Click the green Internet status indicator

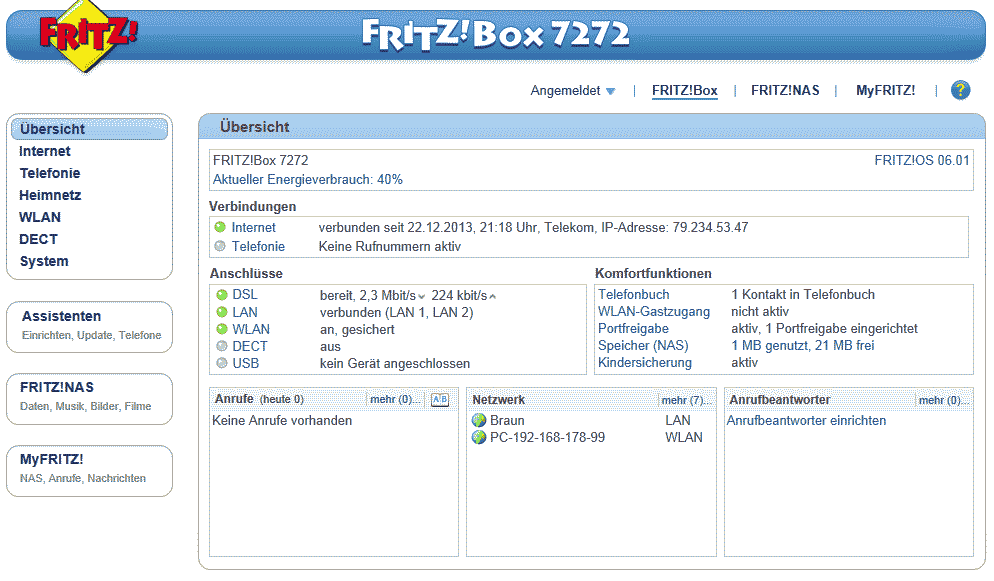pos(220,227)
